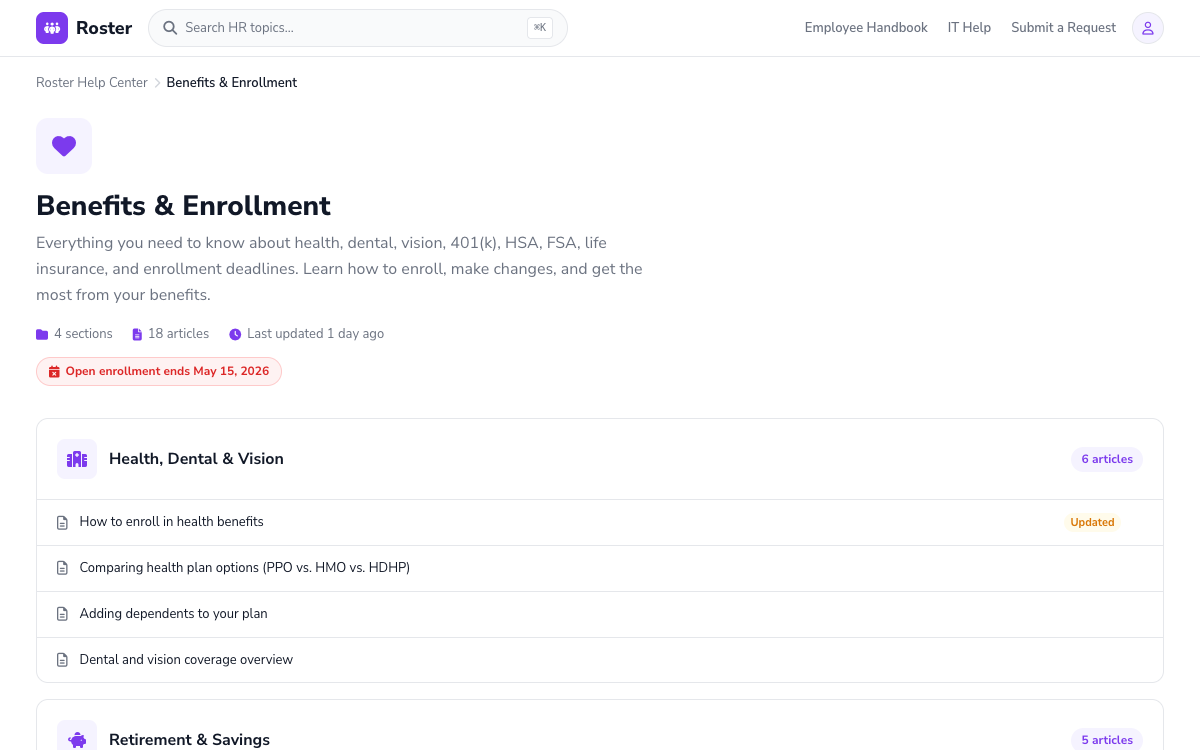Focus the Search HR topics field
Viewport: 1200px width, 750px height.
coord(358,28)
